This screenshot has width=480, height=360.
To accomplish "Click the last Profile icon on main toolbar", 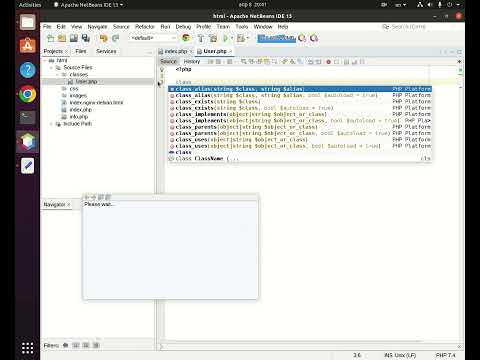I will (x=314, y=38).
